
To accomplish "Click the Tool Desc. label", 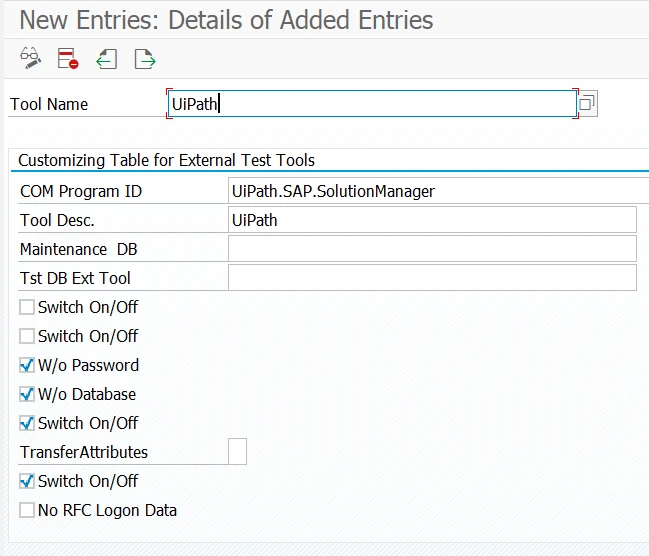I will (58, 220).
